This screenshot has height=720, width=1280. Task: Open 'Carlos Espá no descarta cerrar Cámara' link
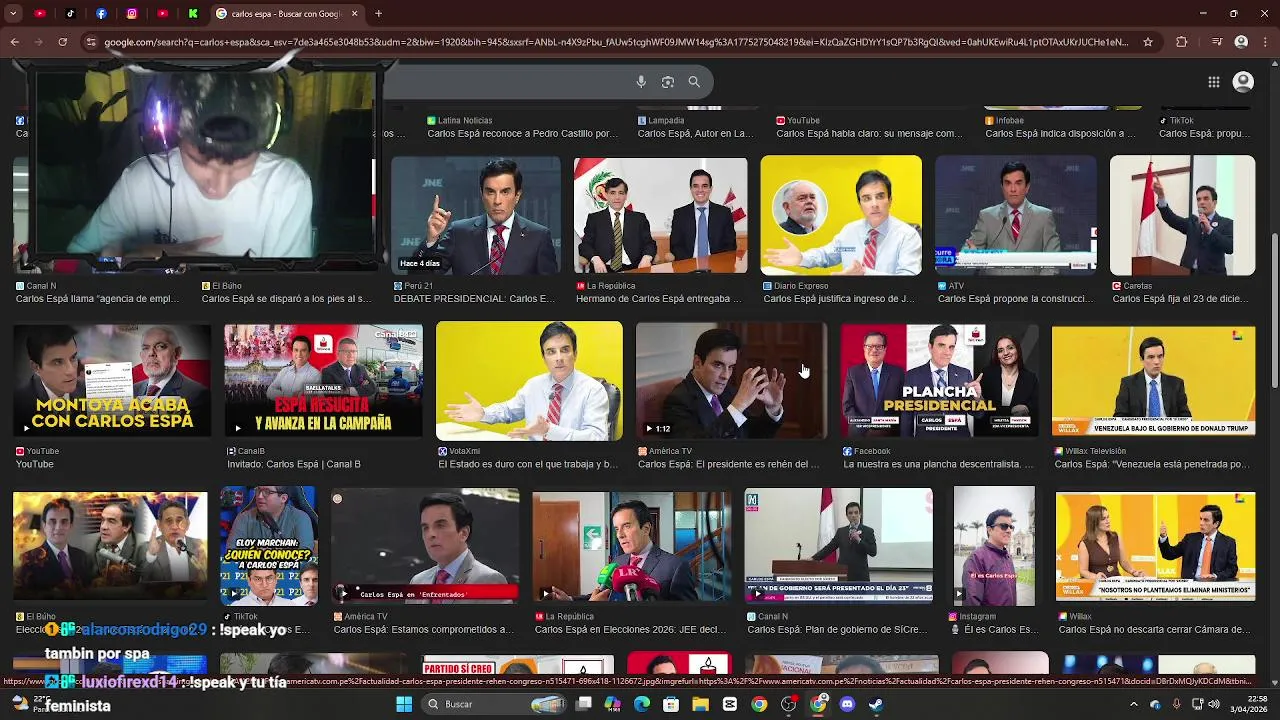(x=1153, y=629)
